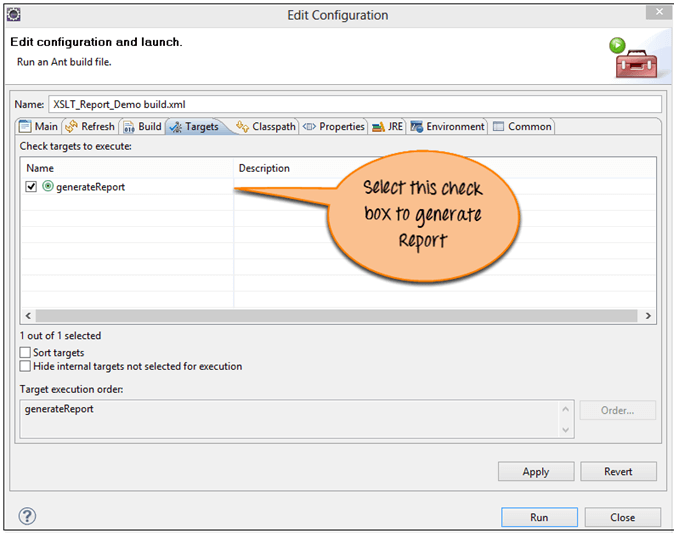Click the Name input field
The height and width of the screenshot is (533, 674).
(x=354, y=104)
